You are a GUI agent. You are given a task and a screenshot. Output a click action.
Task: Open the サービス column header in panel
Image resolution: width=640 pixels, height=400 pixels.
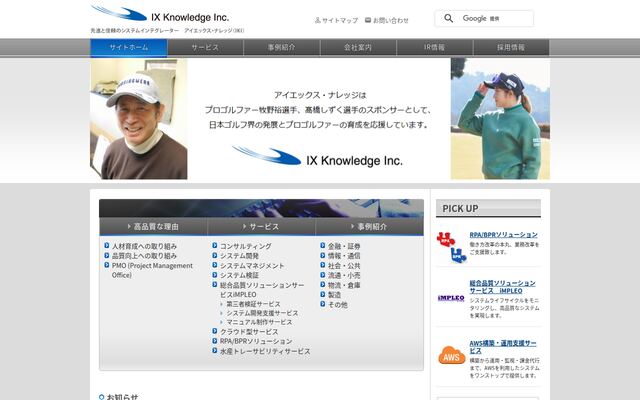(x=261, y=227)
